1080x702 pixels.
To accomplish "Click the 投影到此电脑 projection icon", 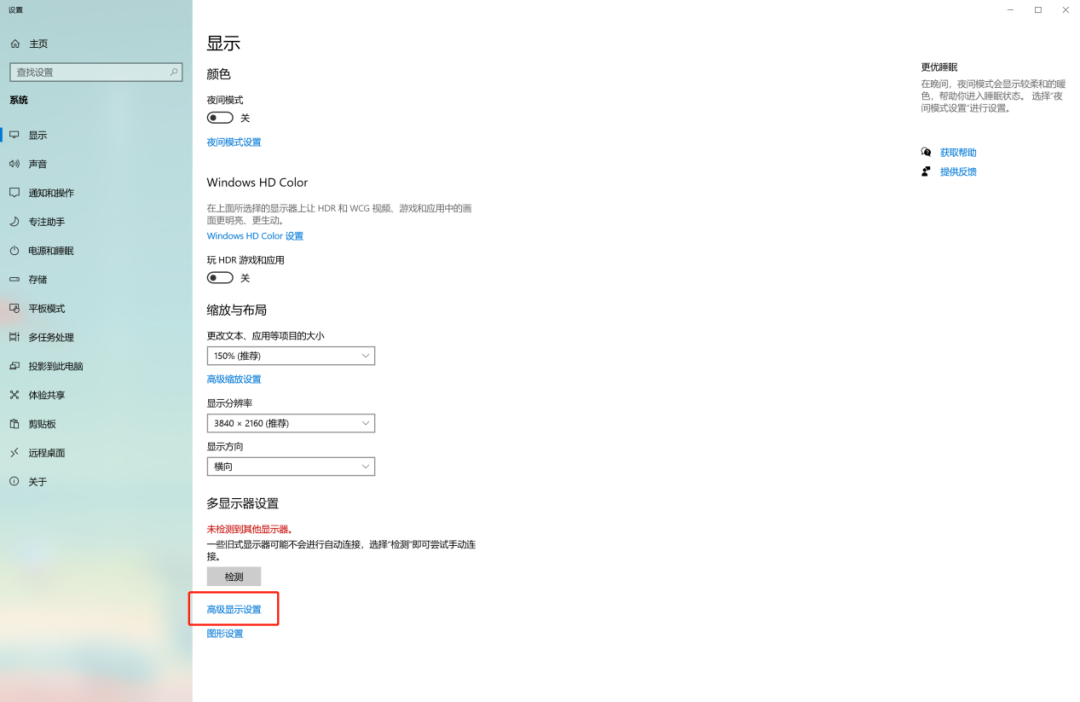I will pyautogui.click(x=14, y=366).
